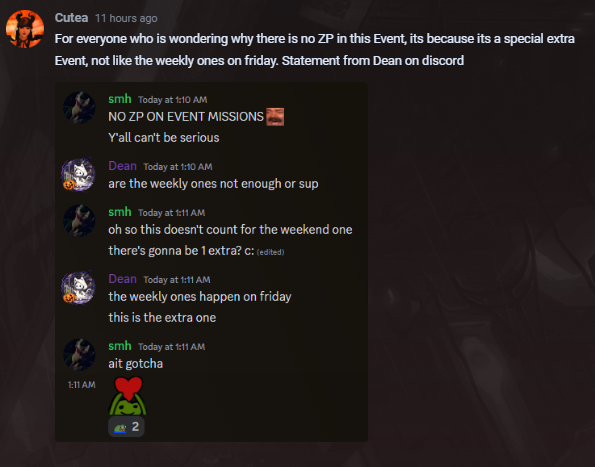Click smh's avatar on the 'oh so this' message
595x467 pixels.
point(79,220)
